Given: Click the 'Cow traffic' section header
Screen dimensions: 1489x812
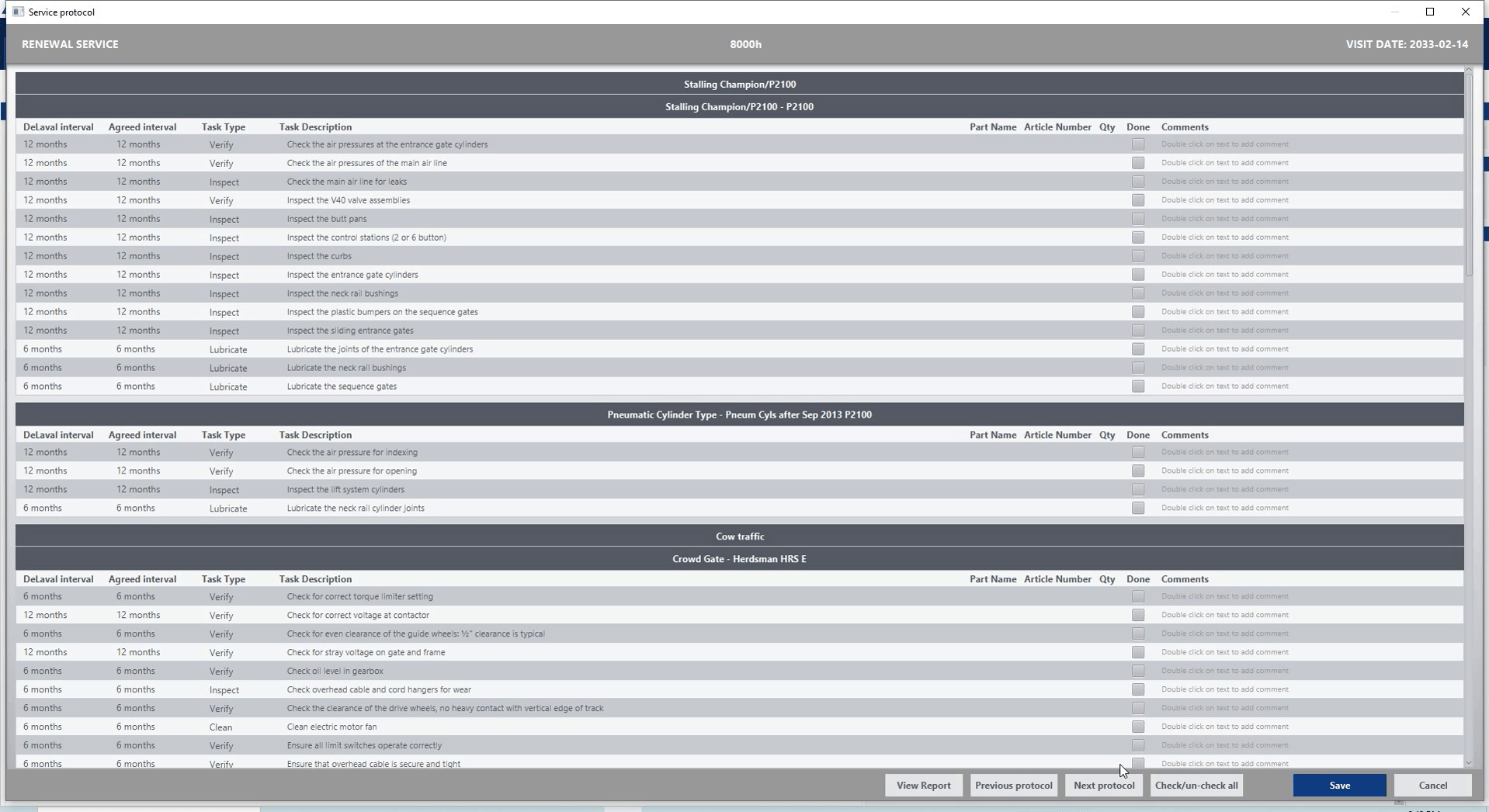Looking at the screenshot, I should pos(740,536).
